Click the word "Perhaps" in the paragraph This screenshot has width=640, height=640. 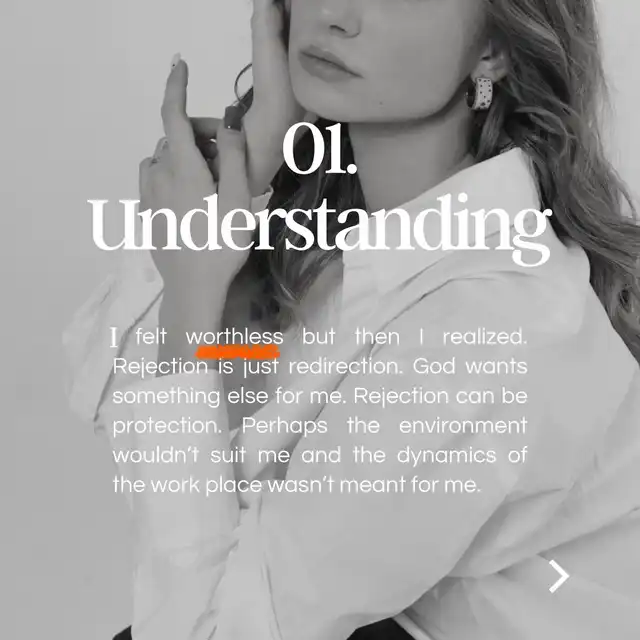[284, 427]
